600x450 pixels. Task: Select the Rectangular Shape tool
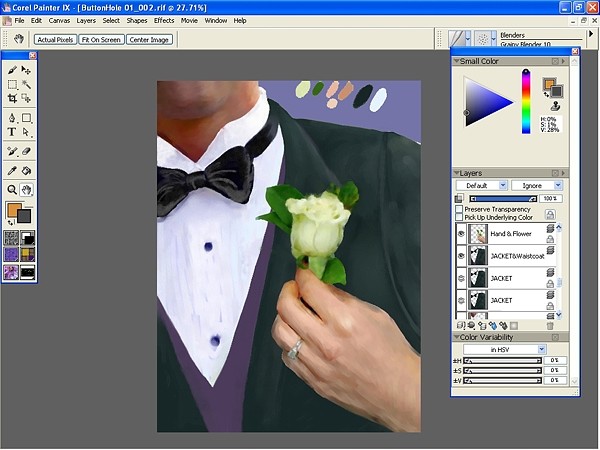26,117
